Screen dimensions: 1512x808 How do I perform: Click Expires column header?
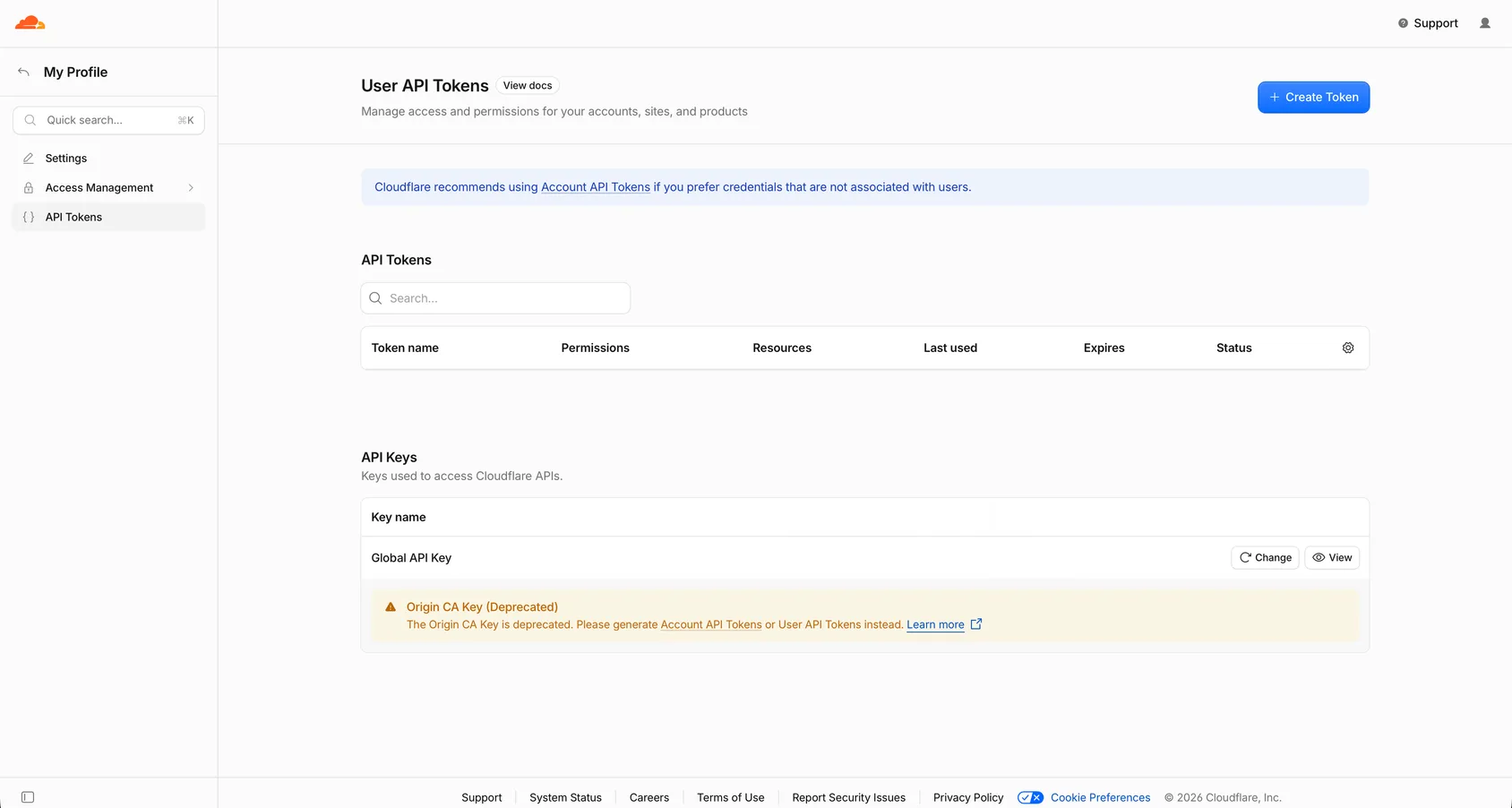click(x=1104, y=348)
